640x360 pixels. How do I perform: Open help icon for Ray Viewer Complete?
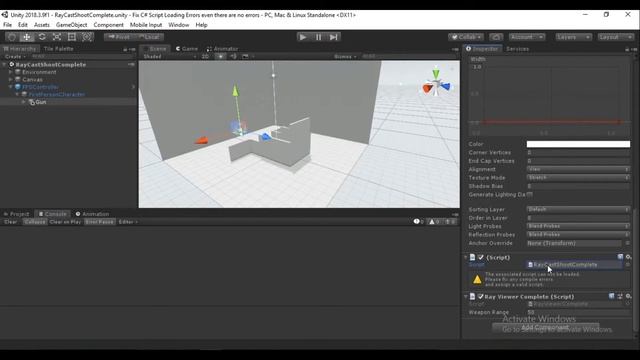pos(611,296)
